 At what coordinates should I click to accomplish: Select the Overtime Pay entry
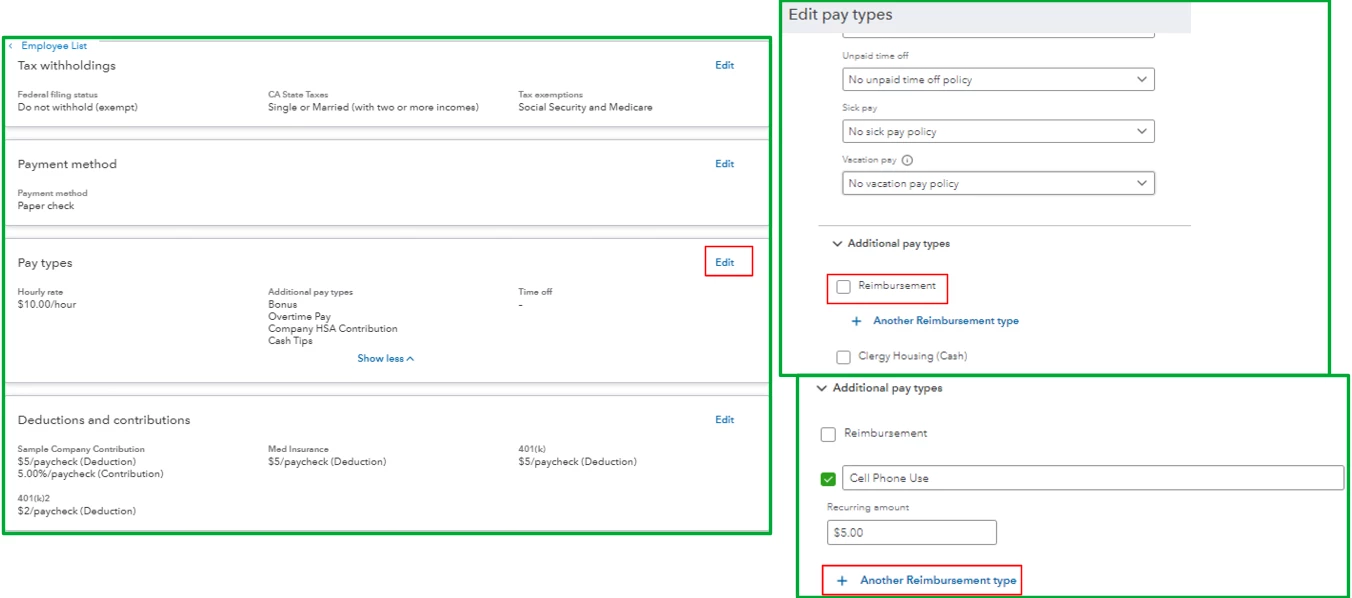(x=299, y=317)
